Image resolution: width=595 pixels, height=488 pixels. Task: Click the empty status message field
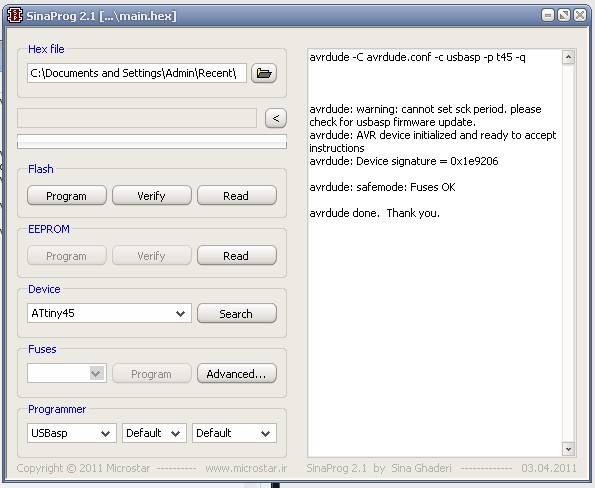click(137, 118)
